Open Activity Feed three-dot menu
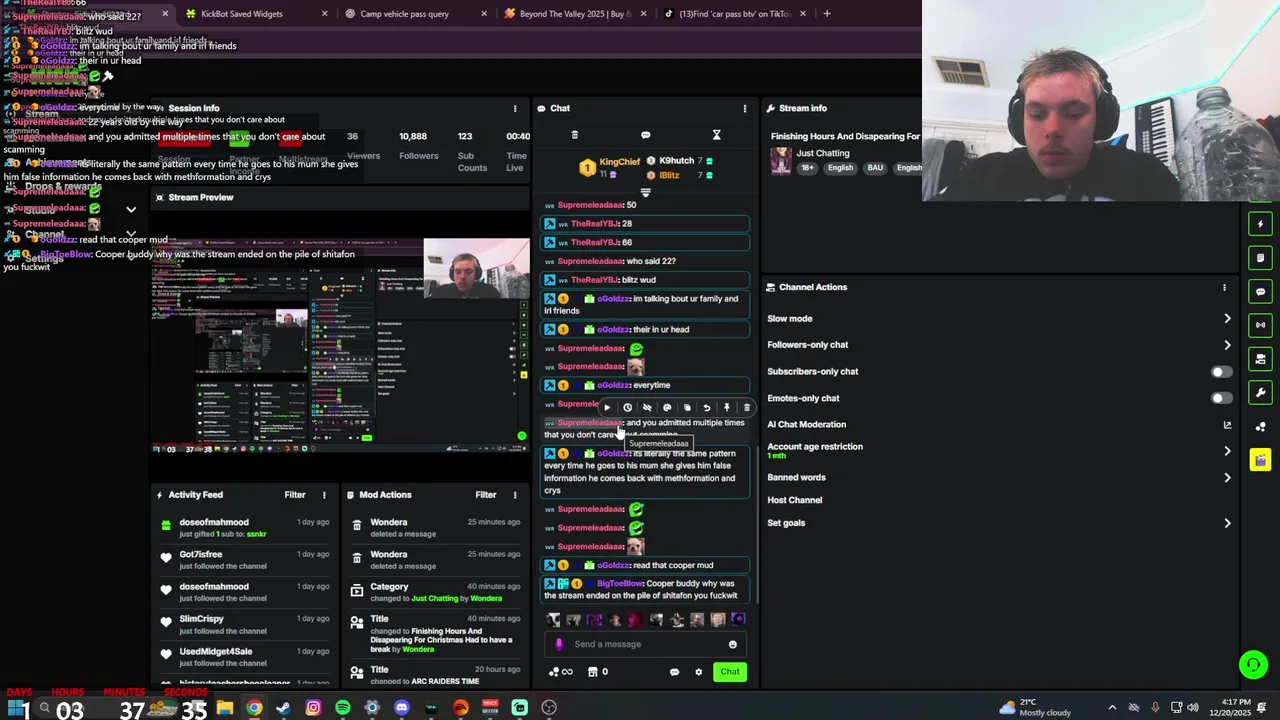The width and height of the screenshot is (1280, 720). coord(324,495)
